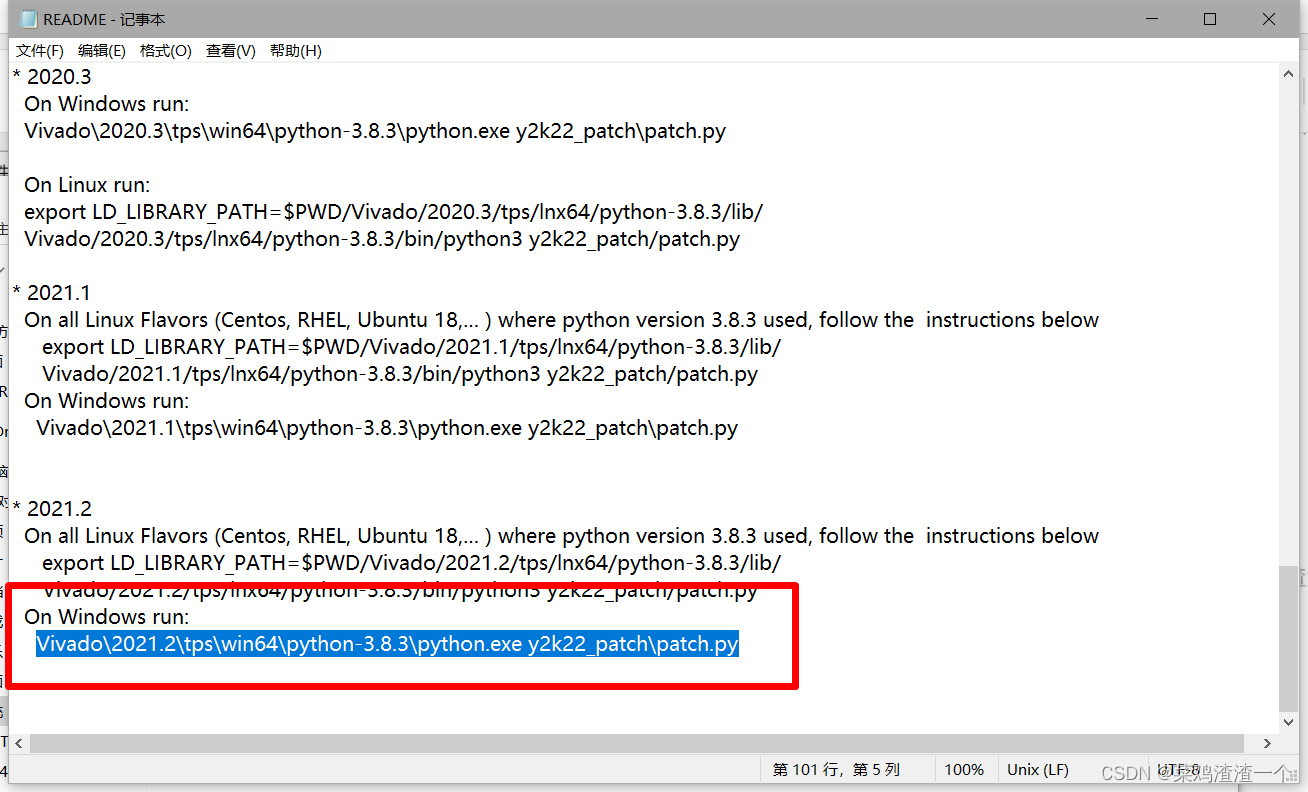
Task: Click 'On Windows run:' under 2021.2
Action: tap(106, 617)
